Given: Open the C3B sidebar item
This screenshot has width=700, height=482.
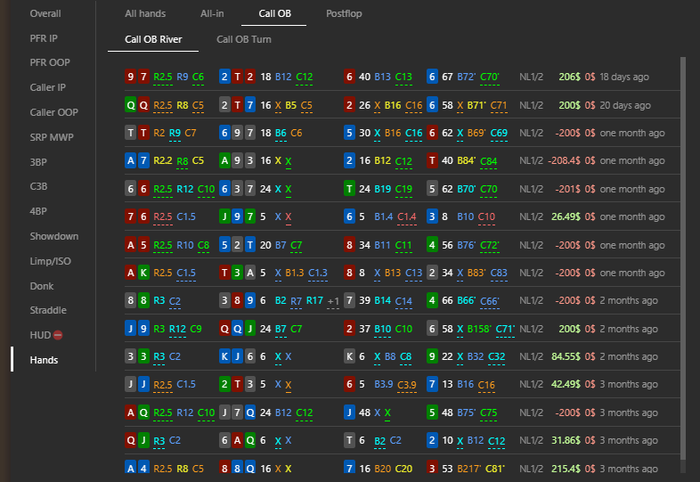Looking at the screenshot, I should click(x=38, y=186).
